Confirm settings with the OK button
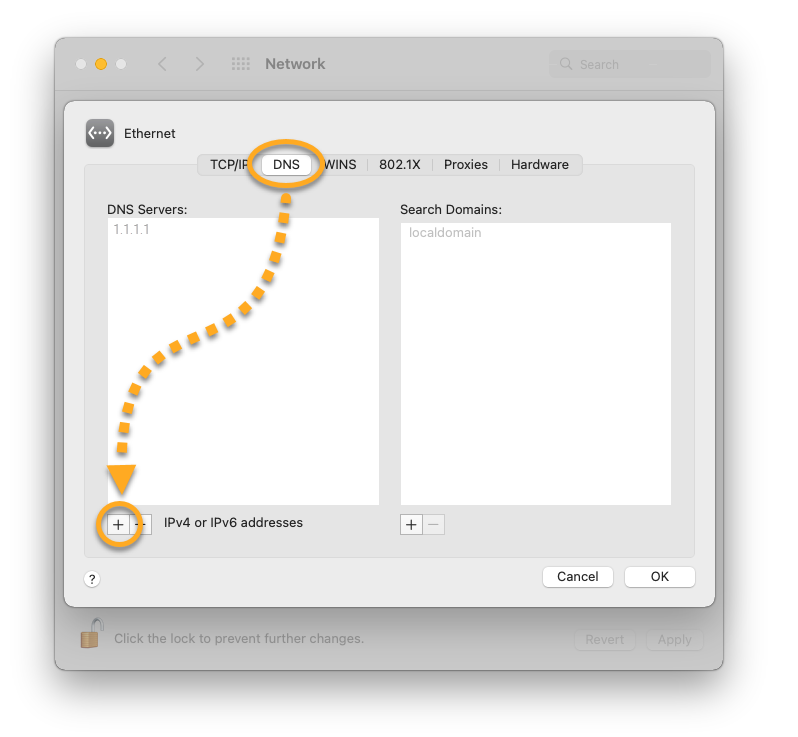The height and width of the screenshot is (737, 798). point(659,577)
